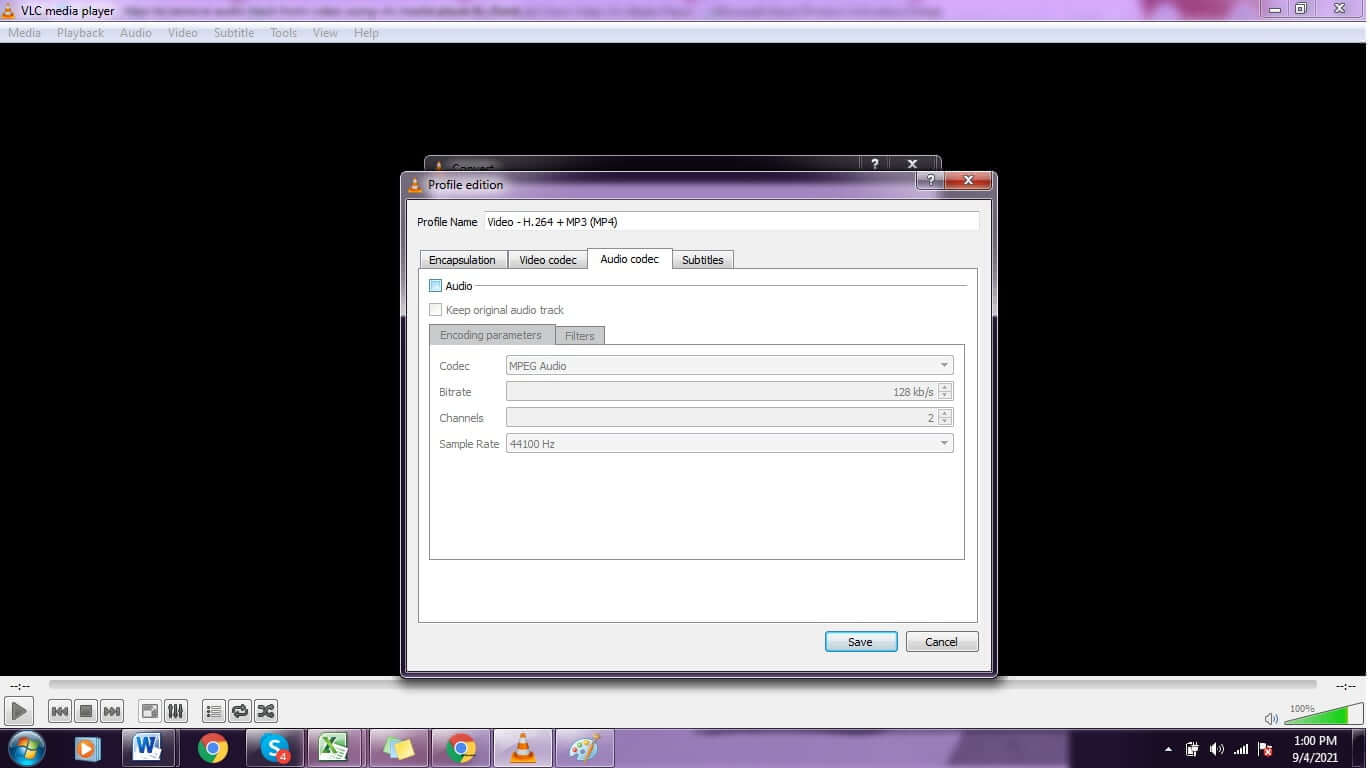
Task: Open the Windows Start button
Action: [26, 748]
